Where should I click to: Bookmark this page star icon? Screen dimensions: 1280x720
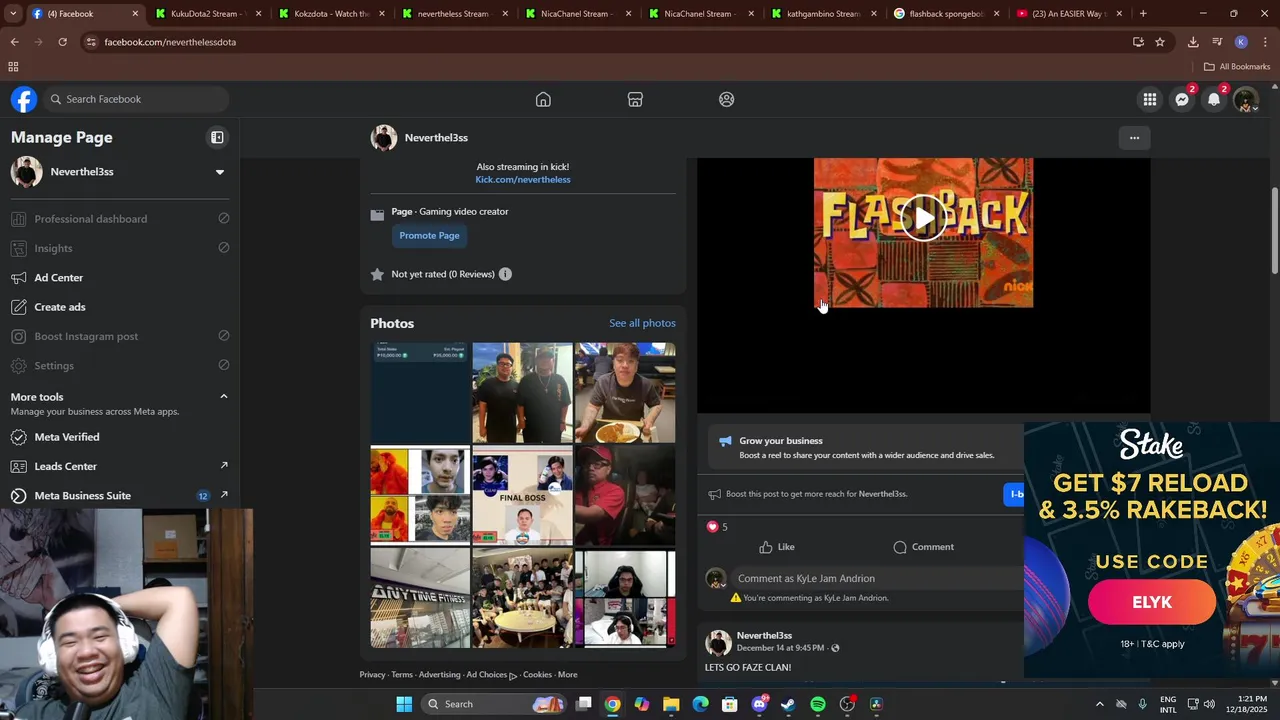pos(1160,42)
